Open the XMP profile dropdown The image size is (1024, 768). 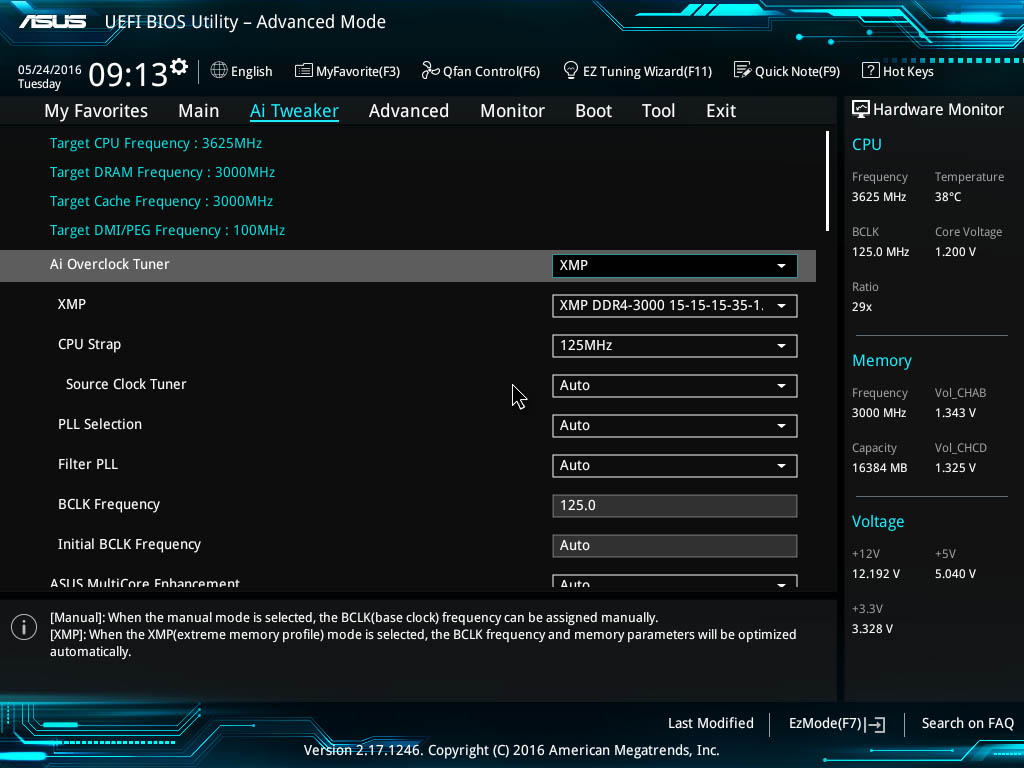675,306
